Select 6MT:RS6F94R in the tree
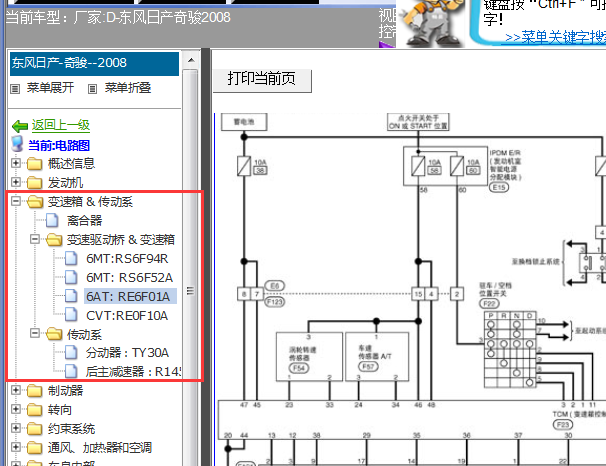 [x=127, y=259]
